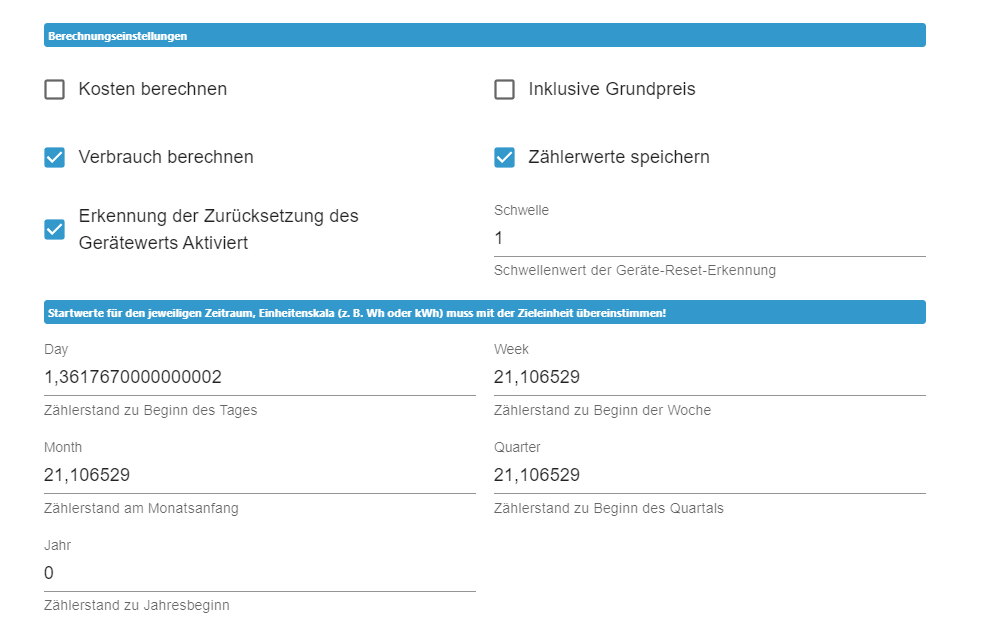
Task: Tick the Inklusive Grundpreis checkbox
Action: 504,90
